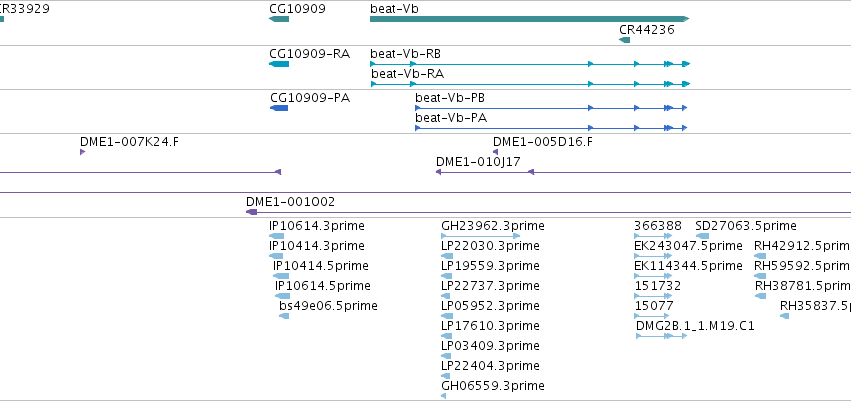Click the DMG2B.1_1.M19.C1 label text
Image resolution: width=851 pixels, height=401 pixels.
[695, 326]
